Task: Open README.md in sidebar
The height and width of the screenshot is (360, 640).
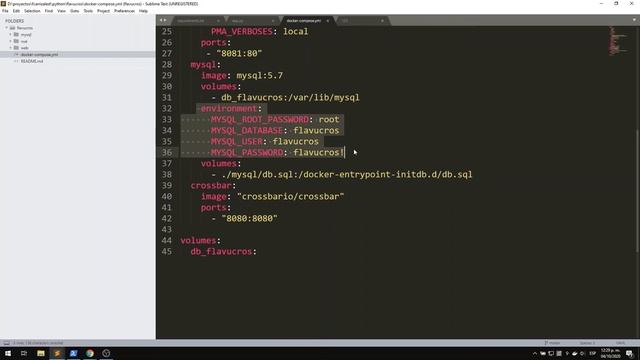Action: (32, 61)
